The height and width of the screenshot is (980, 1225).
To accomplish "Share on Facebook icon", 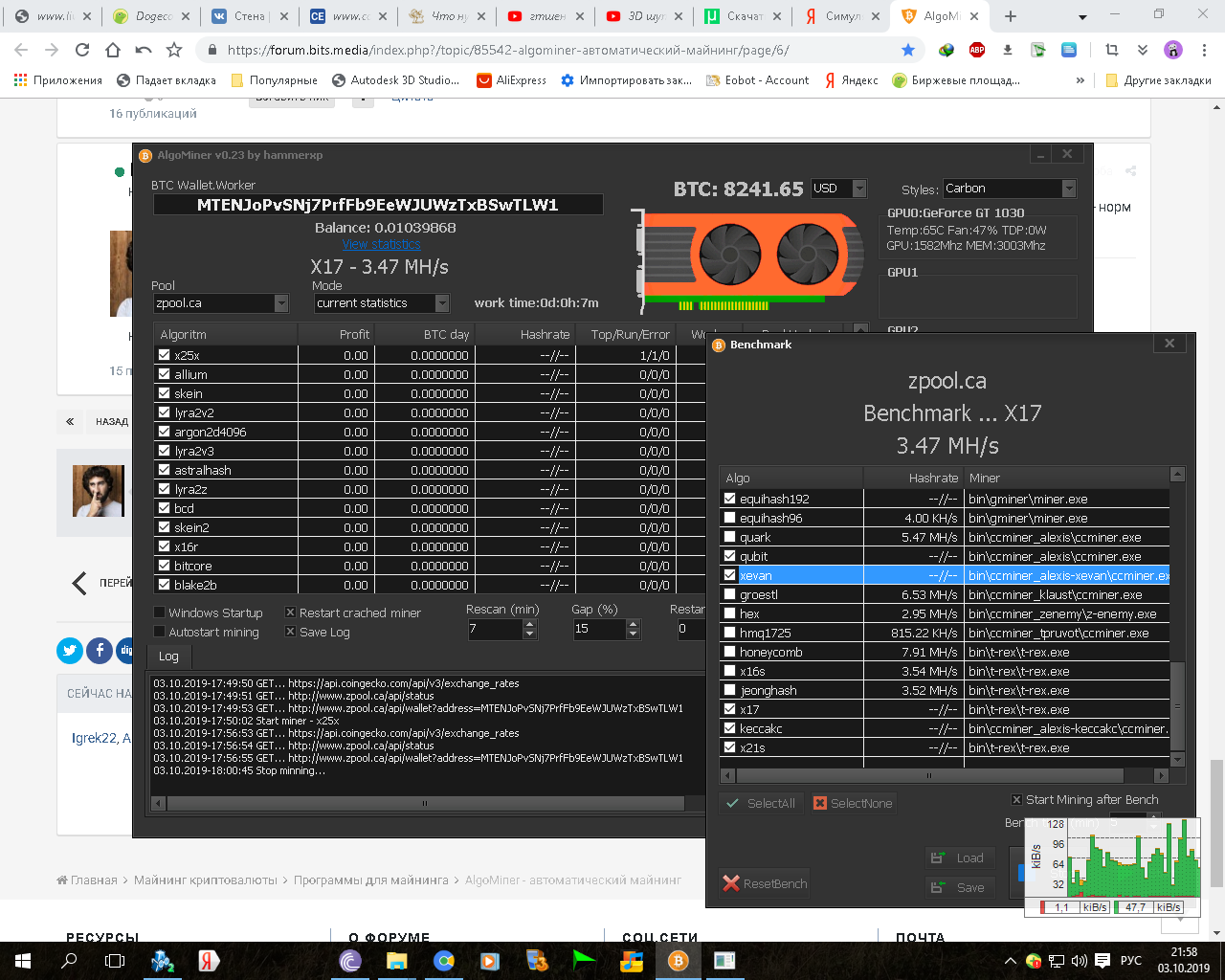I will 100,651.
